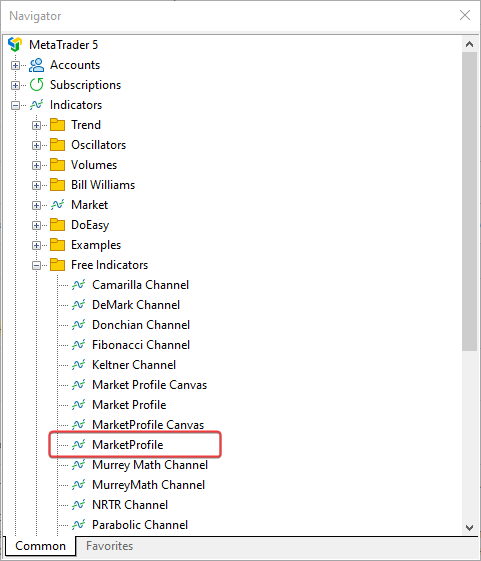Click the Trend folder icon
This screenshot has width=481, height=561.
(x=57, y=125)
